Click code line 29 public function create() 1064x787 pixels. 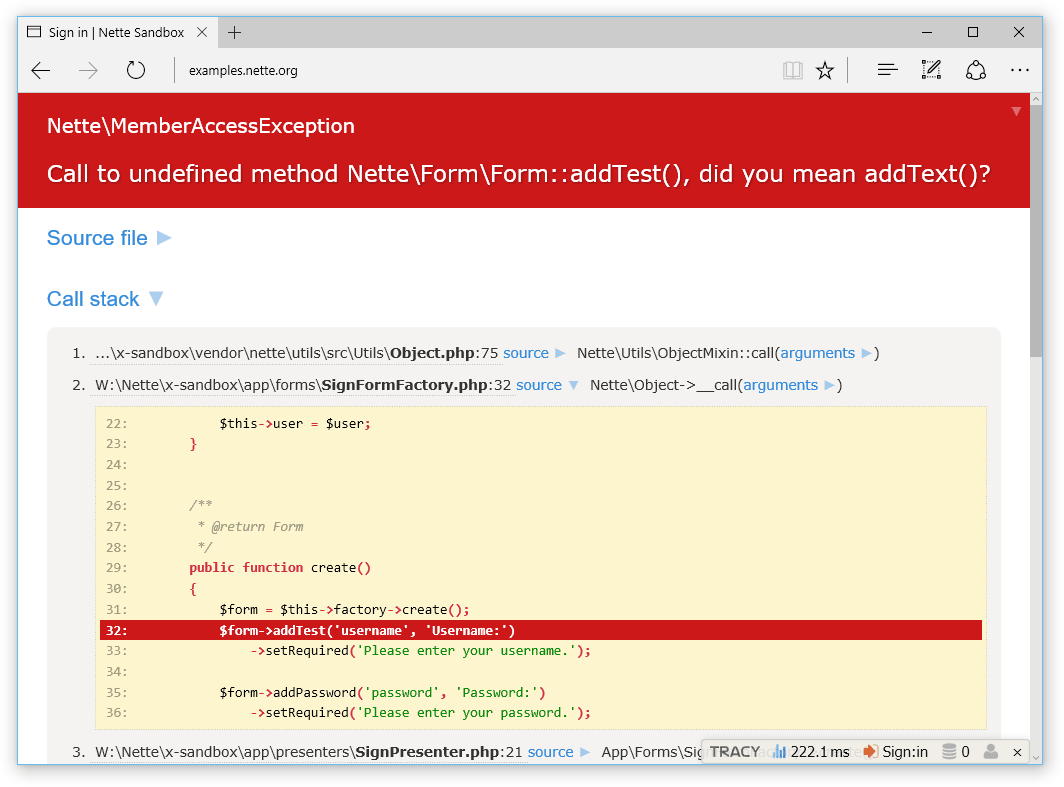click(x=280, y=568)
